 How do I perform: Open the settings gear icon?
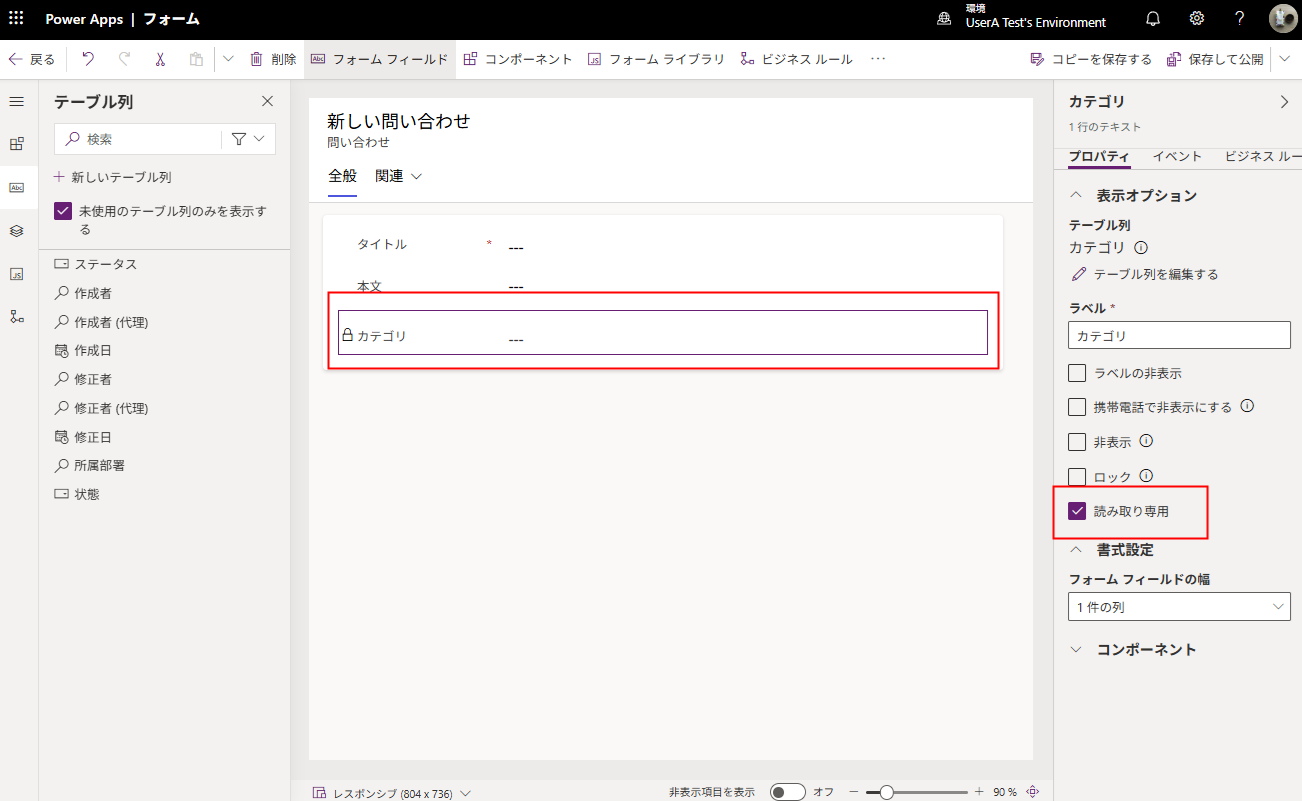tap(1196, 19)
